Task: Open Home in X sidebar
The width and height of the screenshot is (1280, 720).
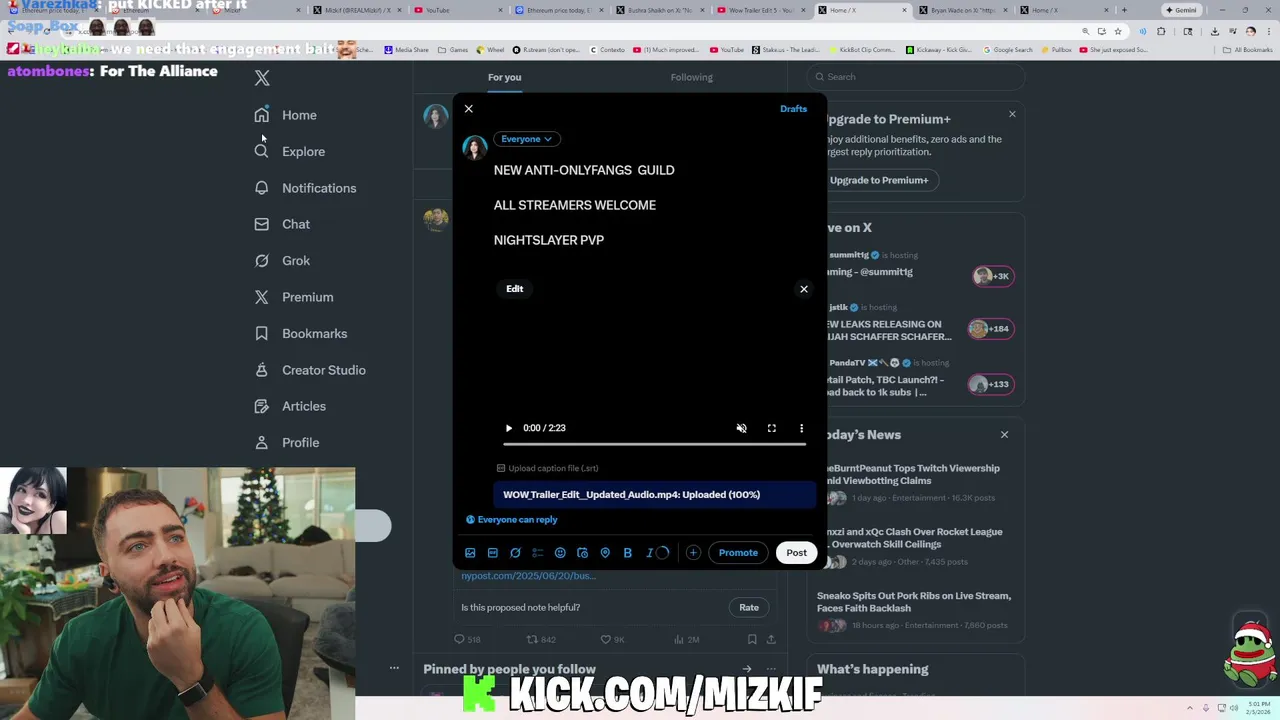Action: [286, 115]
